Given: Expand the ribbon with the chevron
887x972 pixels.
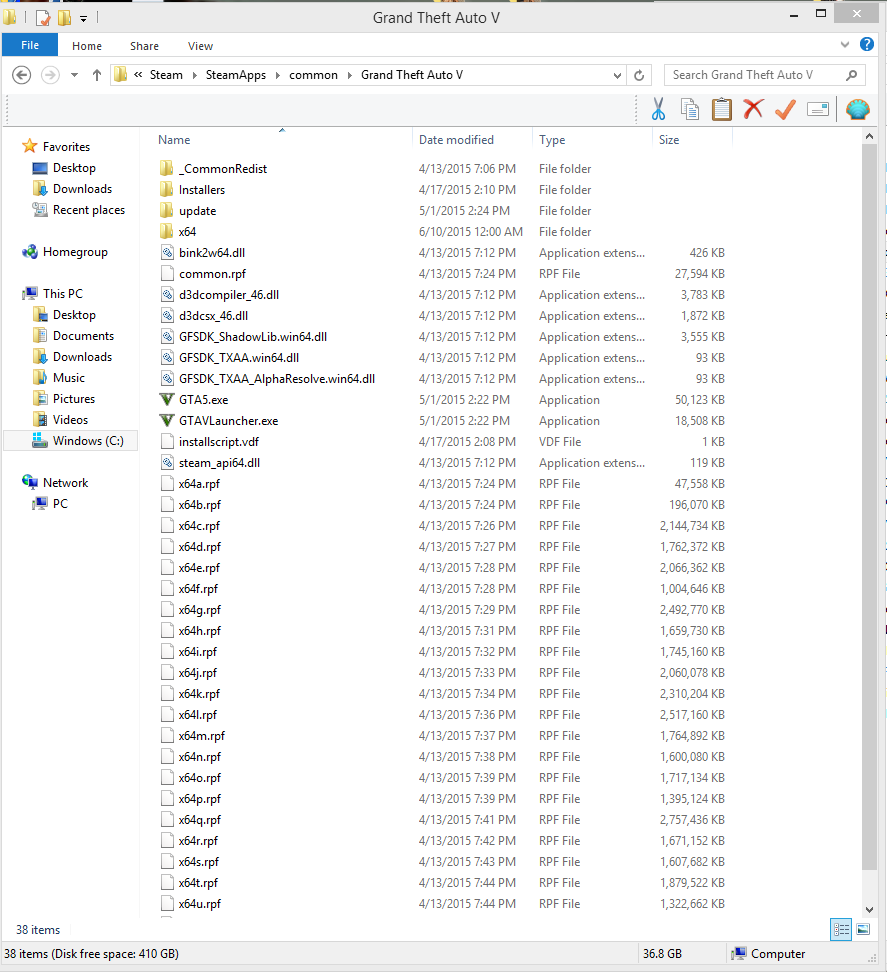Looking at the screenshot, I should 844,45.
